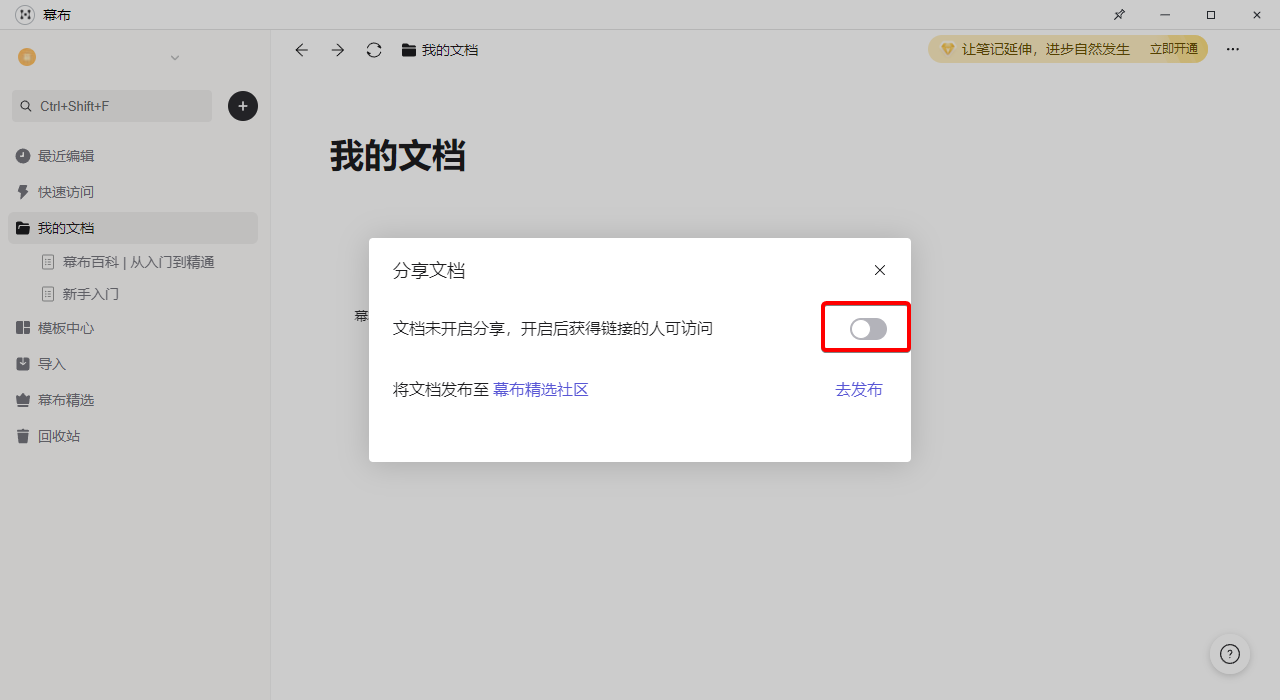Open 回收站 trash
The image size is (1280, 700).
133,436
